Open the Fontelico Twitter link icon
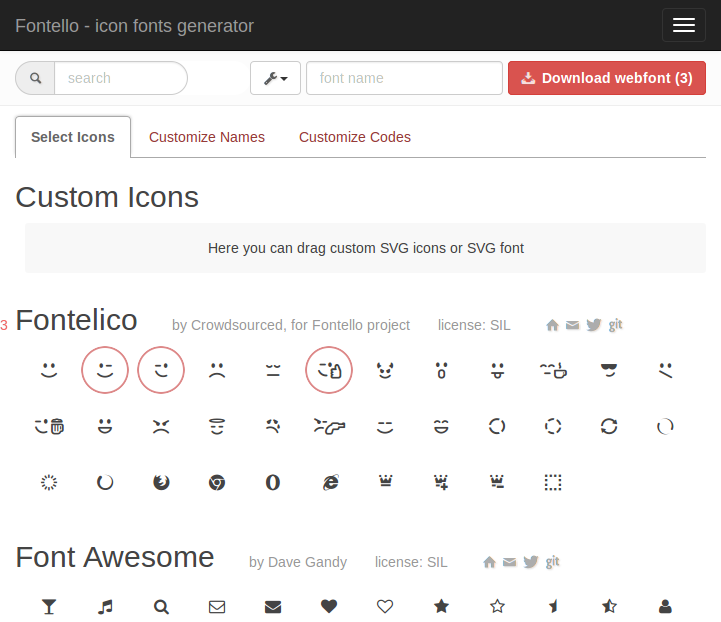The width and height of the screenshot is (721, 622). [594, 325]
